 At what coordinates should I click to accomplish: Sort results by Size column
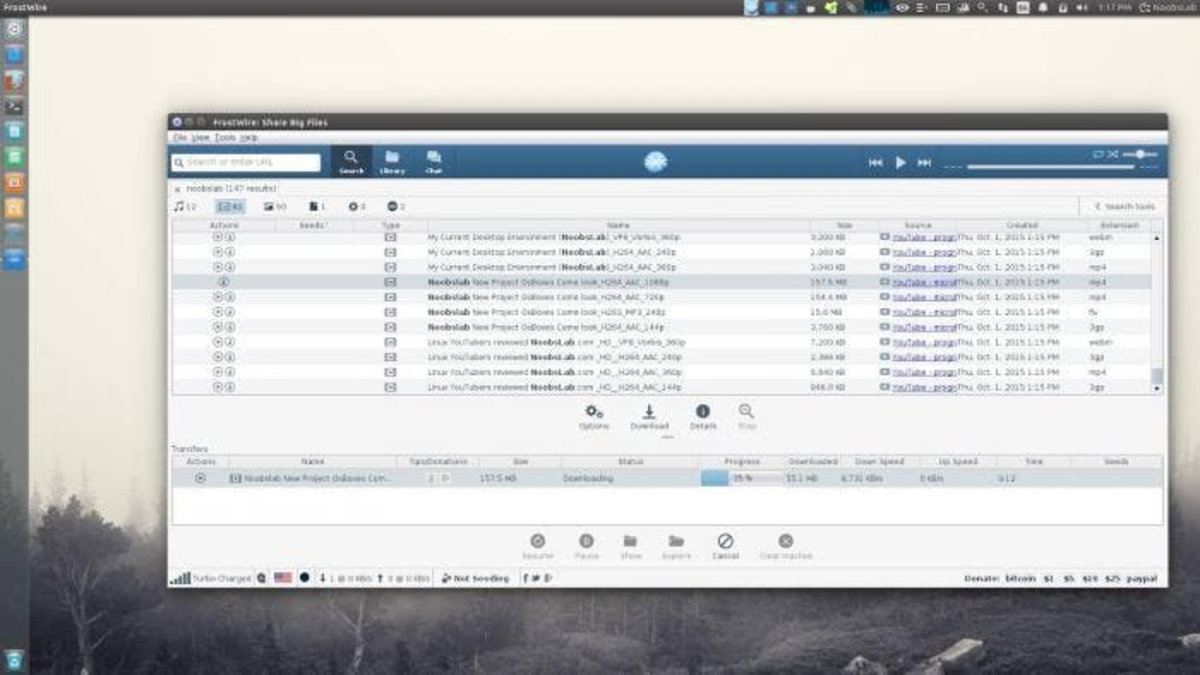coord(845,225)
